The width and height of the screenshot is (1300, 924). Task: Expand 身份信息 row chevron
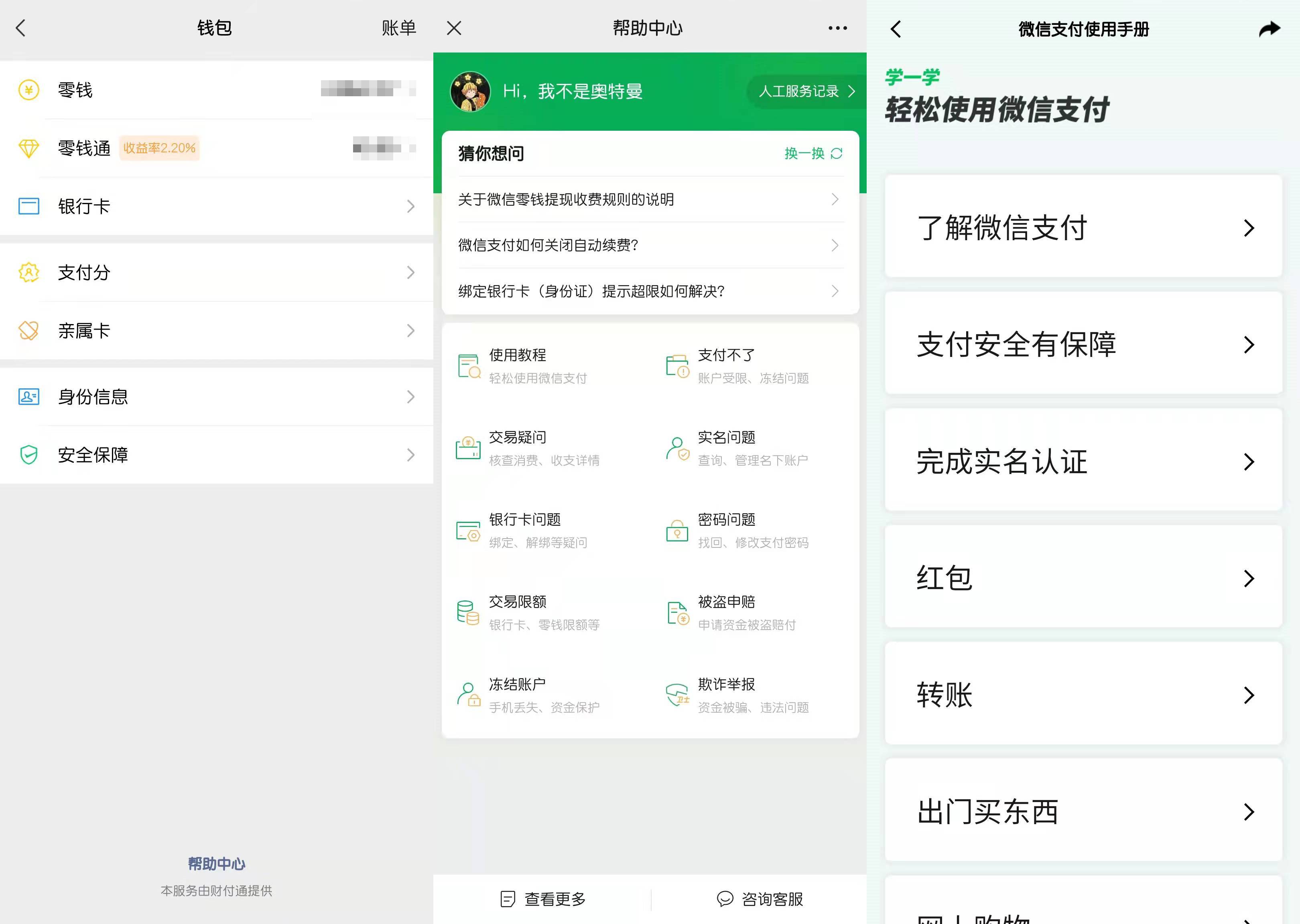[x=410, y=397]
